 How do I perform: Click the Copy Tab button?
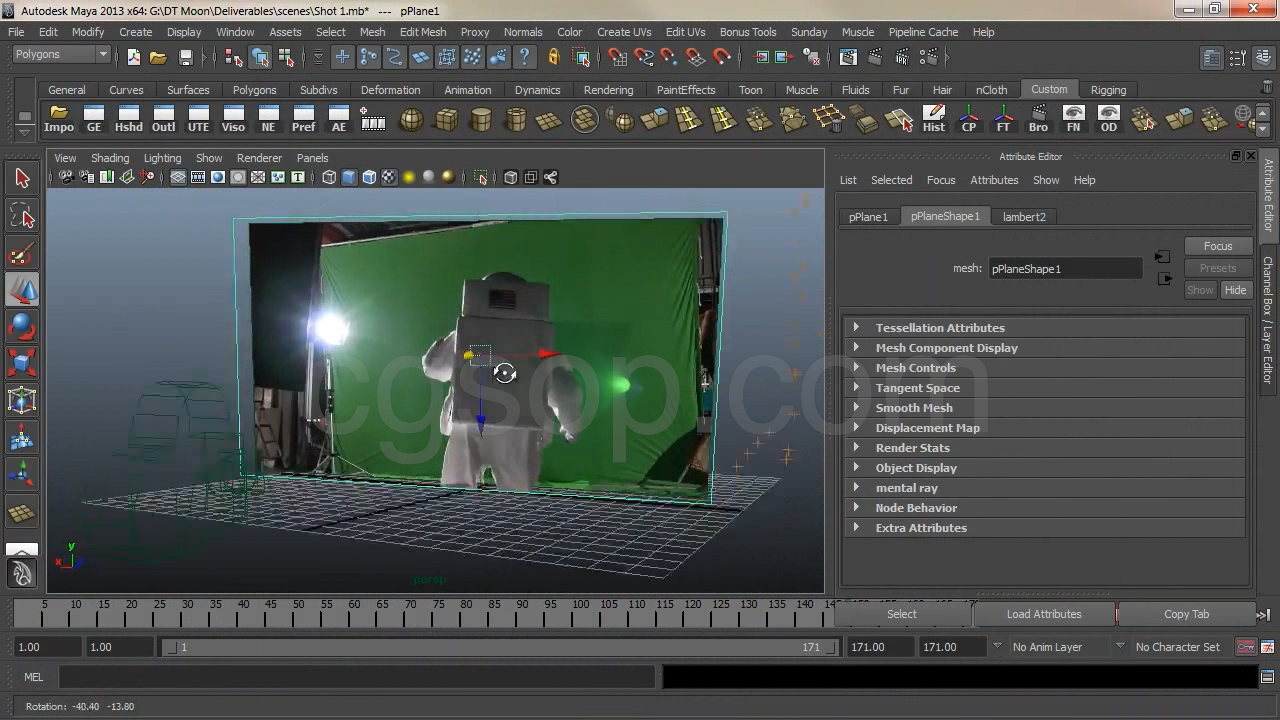[x=1186, y=614]
